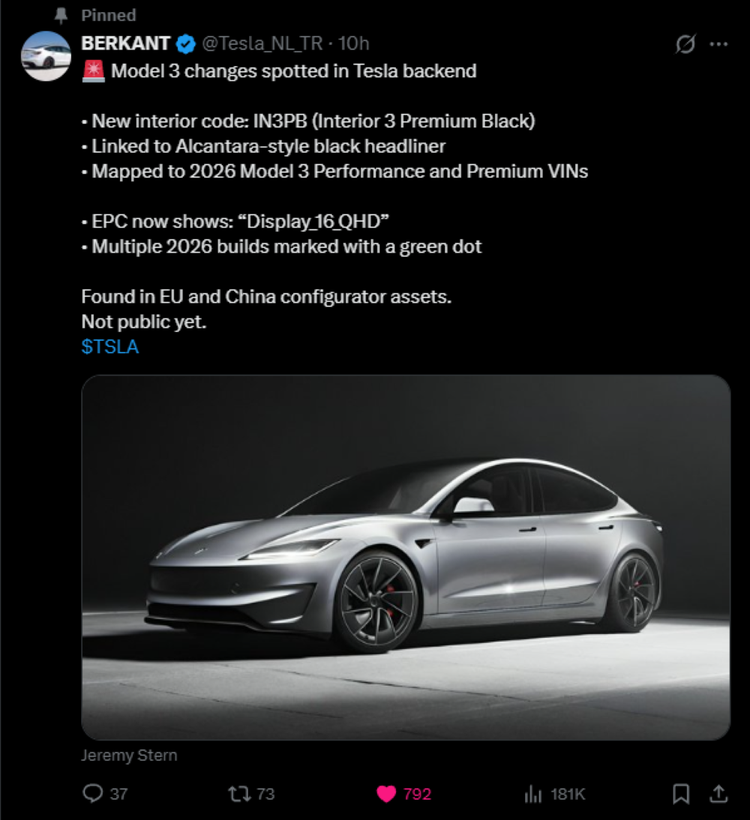The width and height of the screenshot is (750, 820).
Task: Reply to the tweet via speech bubble icon
Action: pyautogui.click(x=92, y=793)
